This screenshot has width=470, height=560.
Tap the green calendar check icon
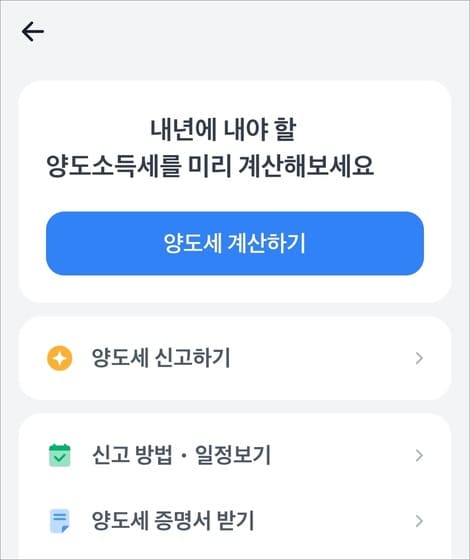tap(60, 455)
